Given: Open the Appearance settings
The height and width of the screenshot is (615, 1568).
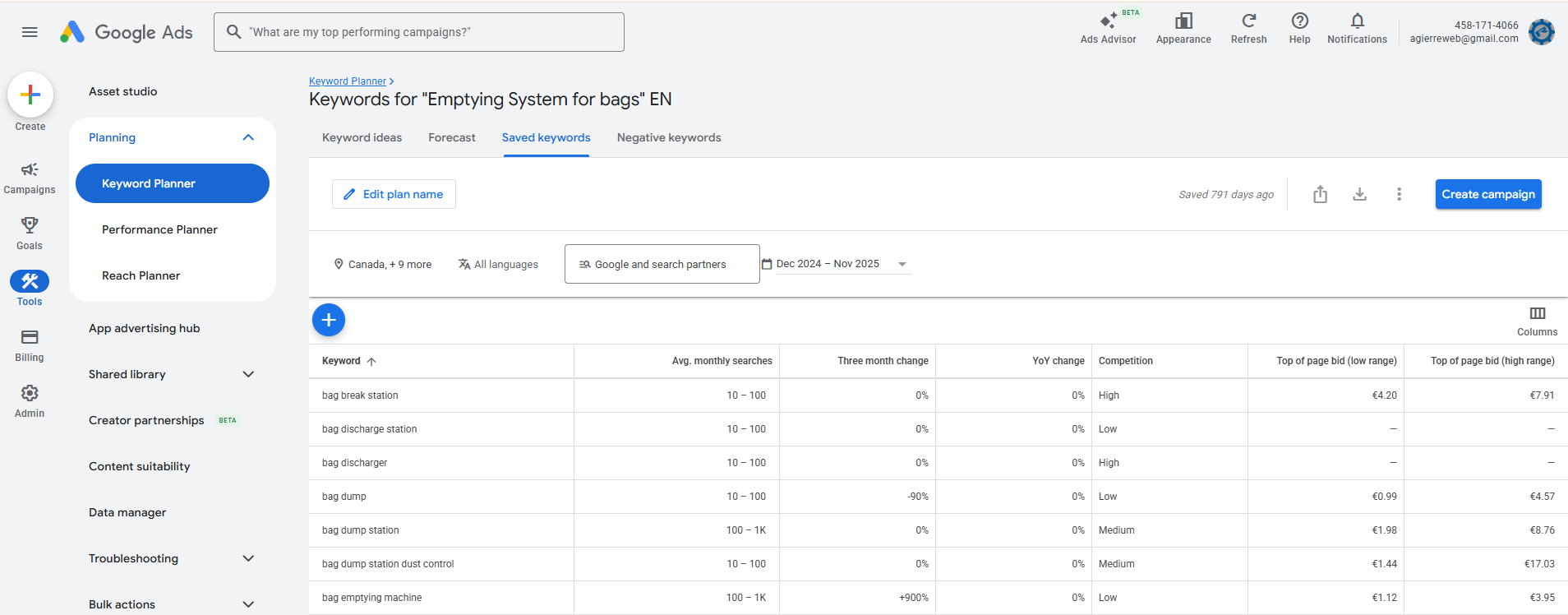Looking at the screenshot, I should click(1183, 21).
